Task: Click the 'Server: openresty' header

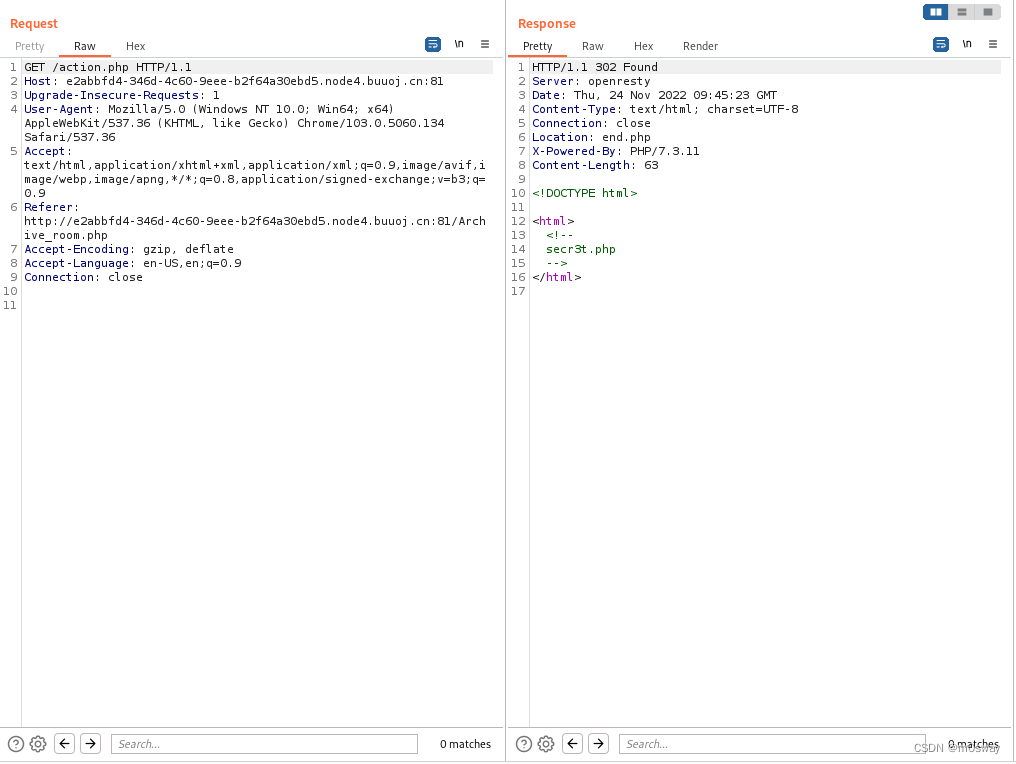Action: pos(591,81)
